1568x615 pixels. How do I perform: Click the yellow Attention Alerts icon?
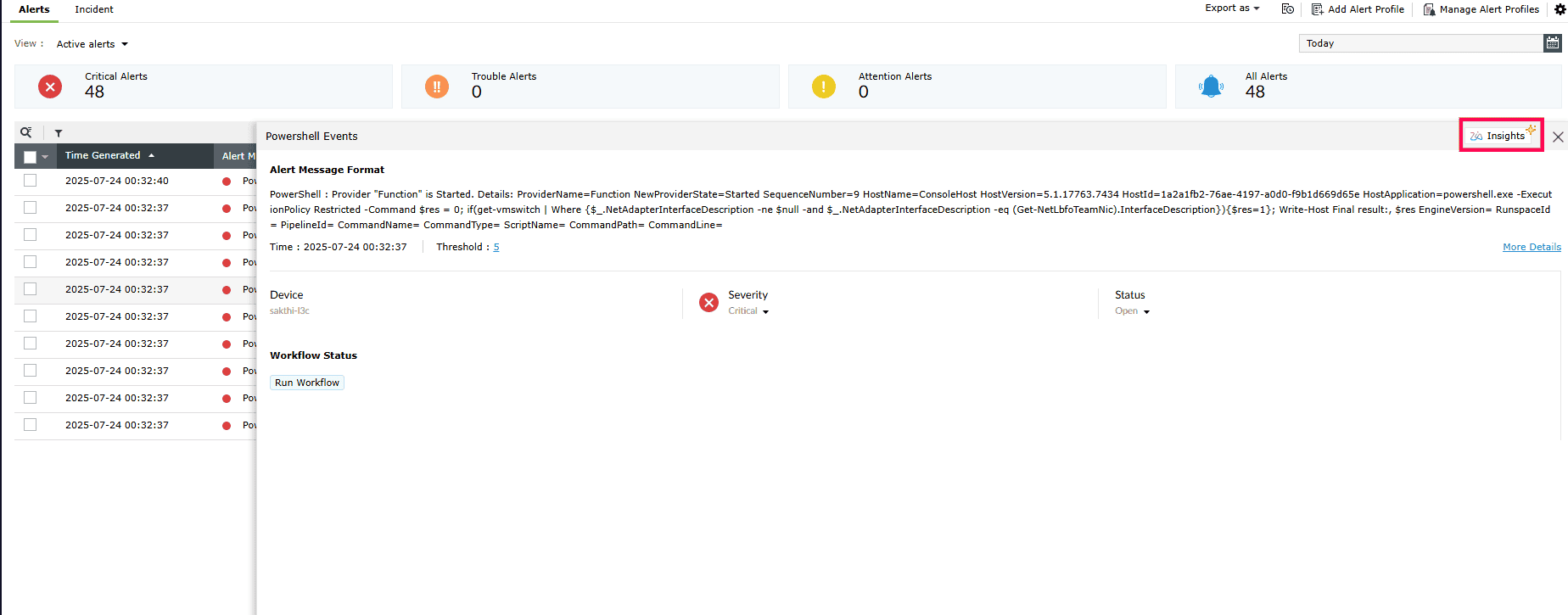(x=824, y=87)
